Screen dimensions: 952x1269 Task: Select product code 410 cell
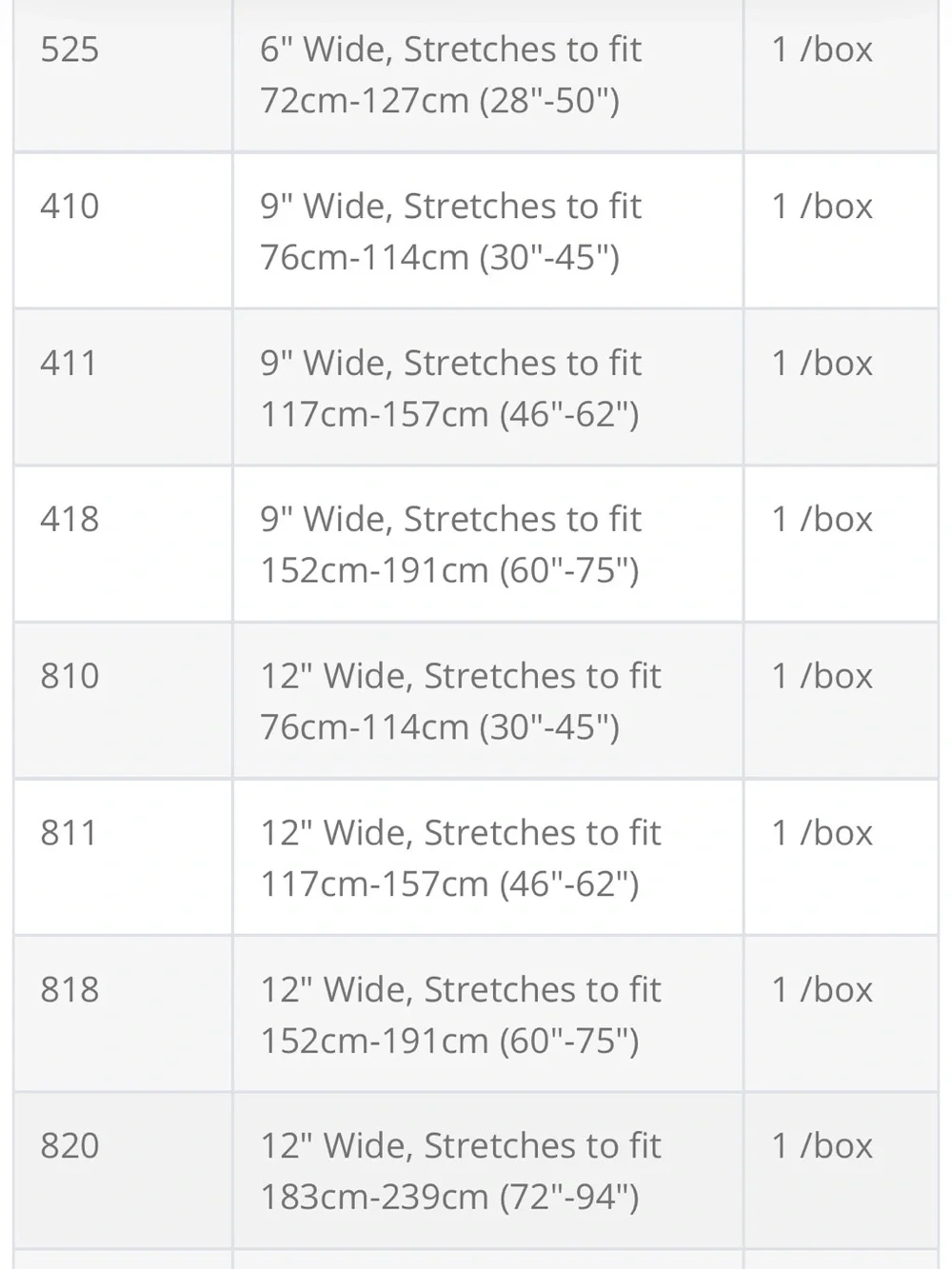123,231
